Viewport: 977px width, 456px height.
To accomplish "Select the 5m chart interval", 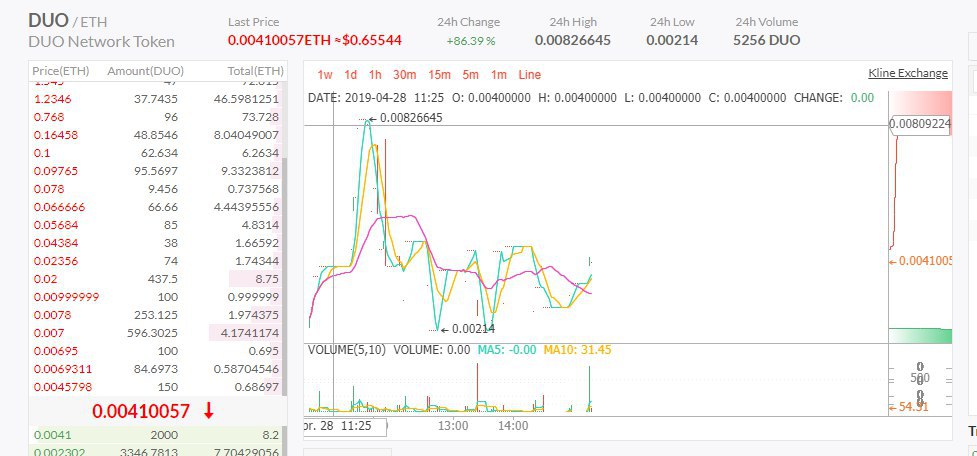I will coord(470,75).
